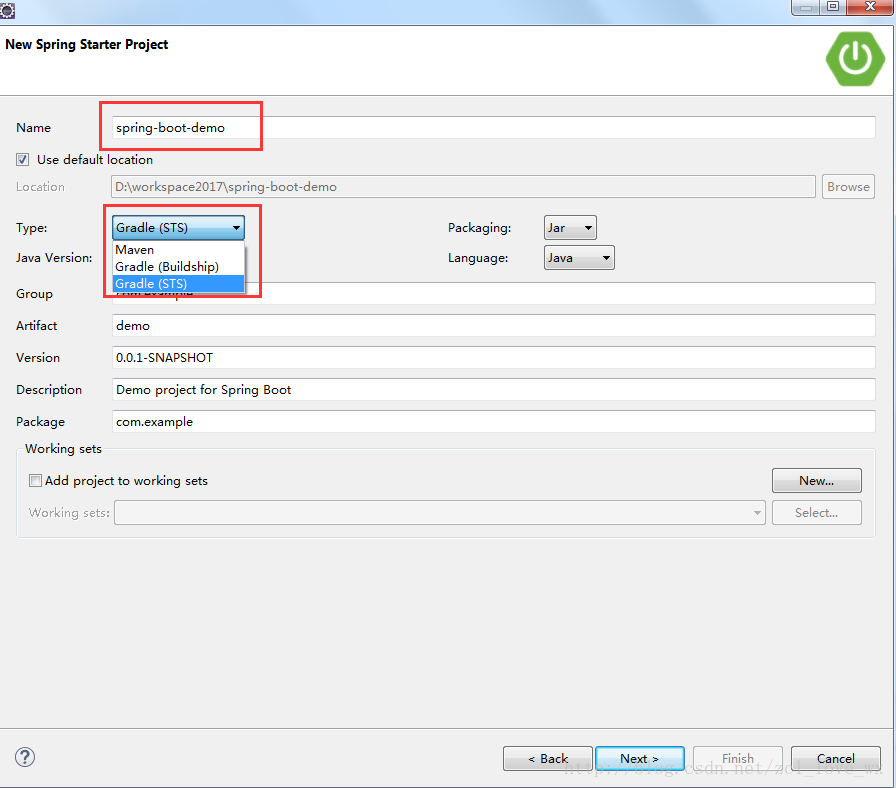
Task: Click the Finish button
Action: pyautogui.click(x=738, y=758)
